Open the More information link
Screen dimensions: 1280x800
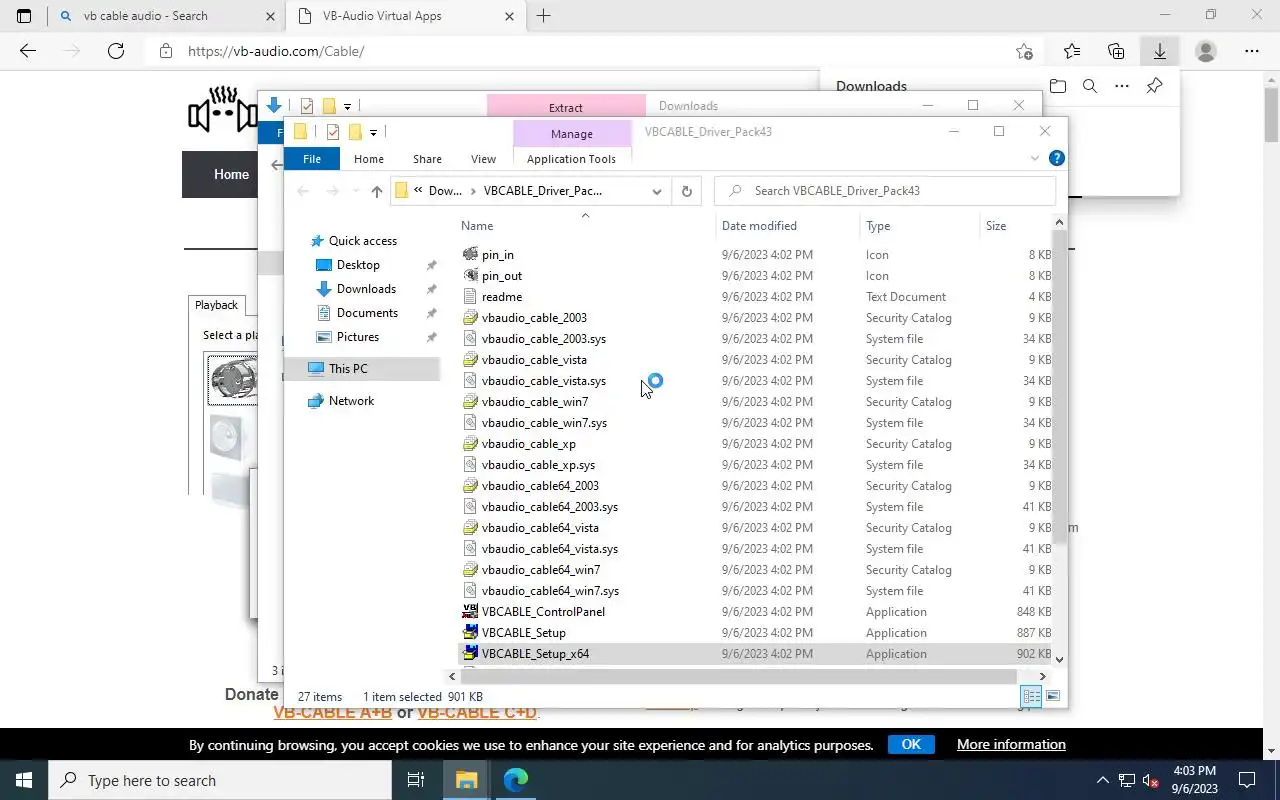1011,744
